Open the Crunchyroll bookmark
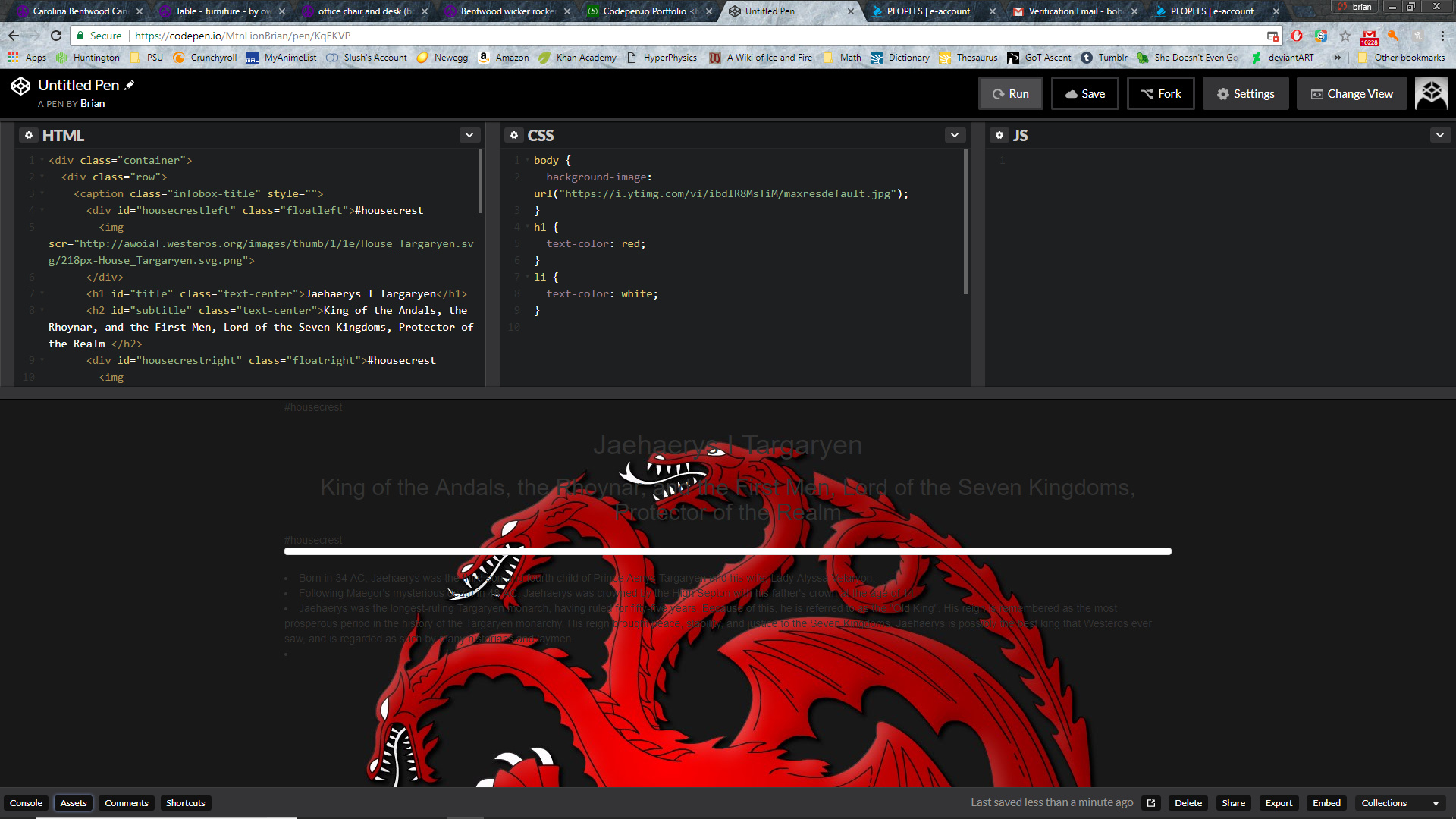This screenshot has height=819, width=1456. (x=205, y=58)
